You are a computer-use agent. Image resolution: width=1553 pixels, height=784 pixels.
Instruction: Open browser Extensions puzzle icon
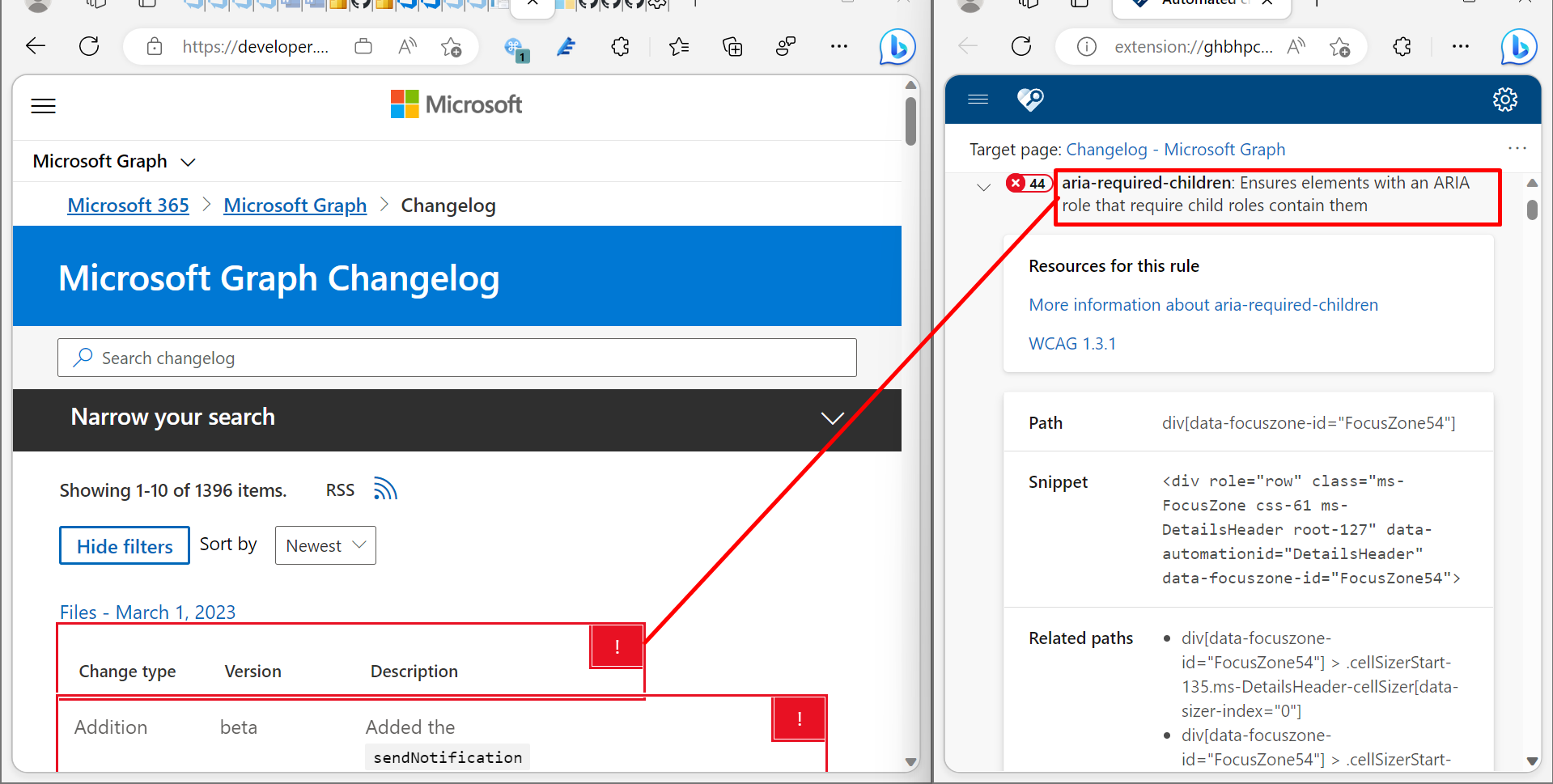[620, 46]
